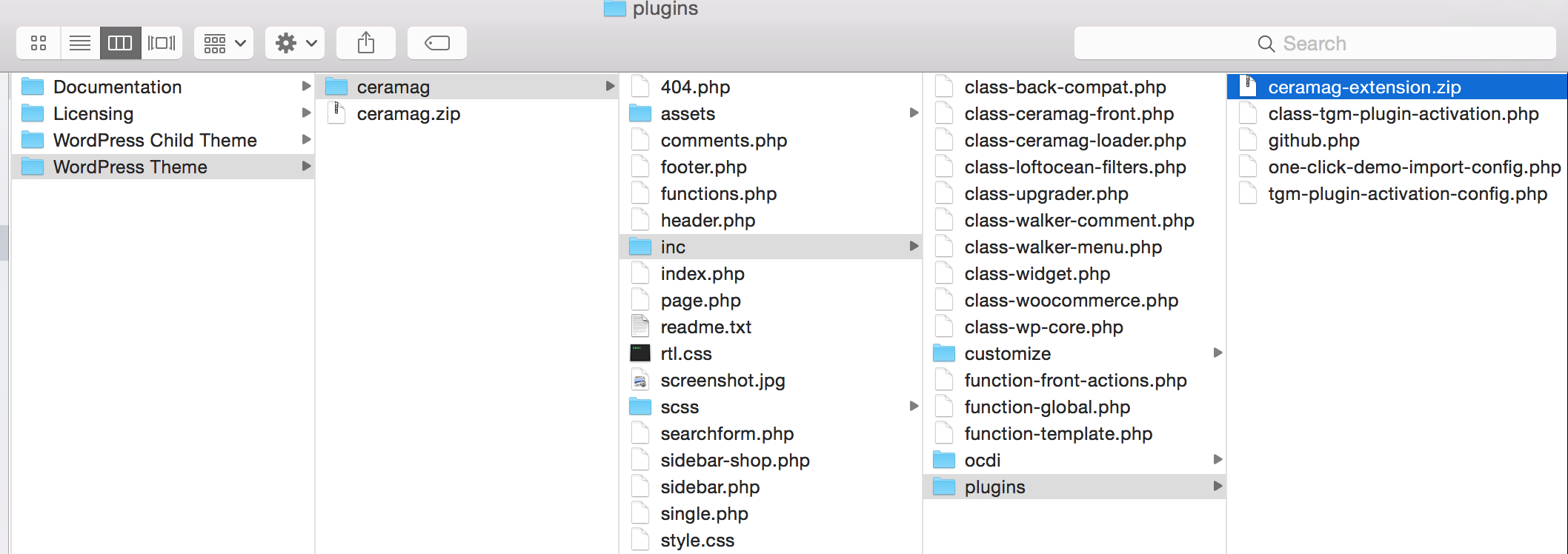
Task: Select style.css file
Action: coord(770,540)
